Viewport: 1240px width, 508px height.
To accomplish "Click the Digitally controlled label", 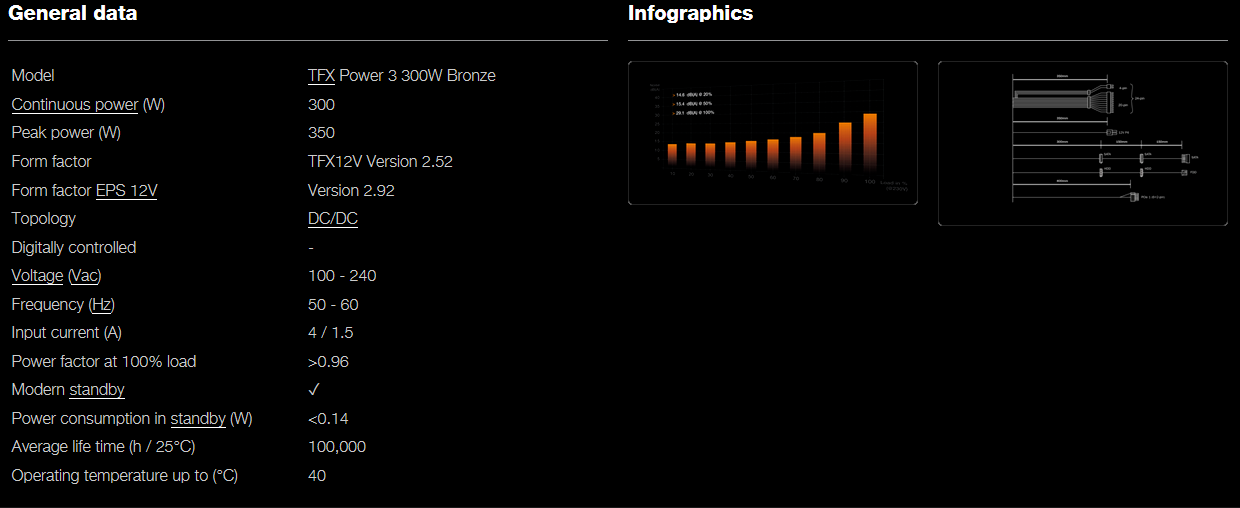I will tap(74, 247).
